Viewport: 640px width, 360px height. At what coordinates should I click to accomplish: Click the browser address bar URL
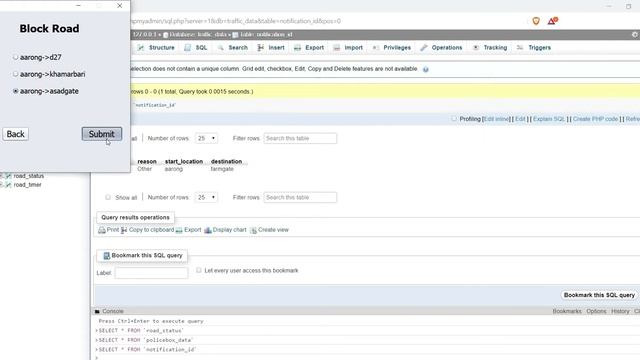236,21
